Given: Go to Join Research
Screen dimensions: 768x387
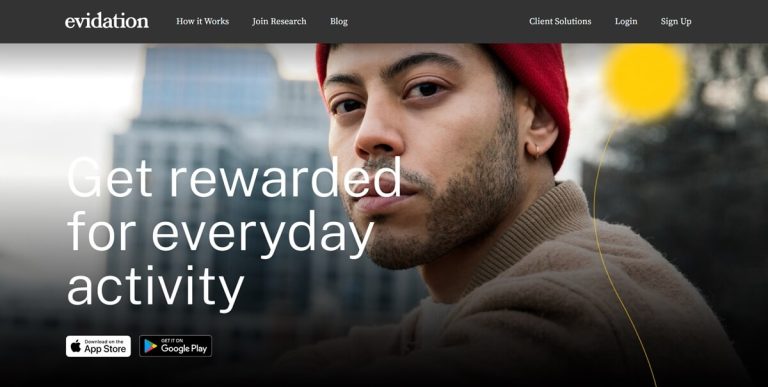Looking at the screenshot, I should click(279, 21).
